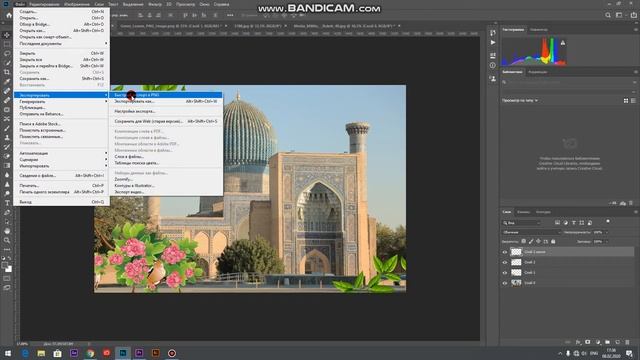The image size is (640, 360).
Task: Hide the Слой 0 layer
Action: tap(505, 283)
